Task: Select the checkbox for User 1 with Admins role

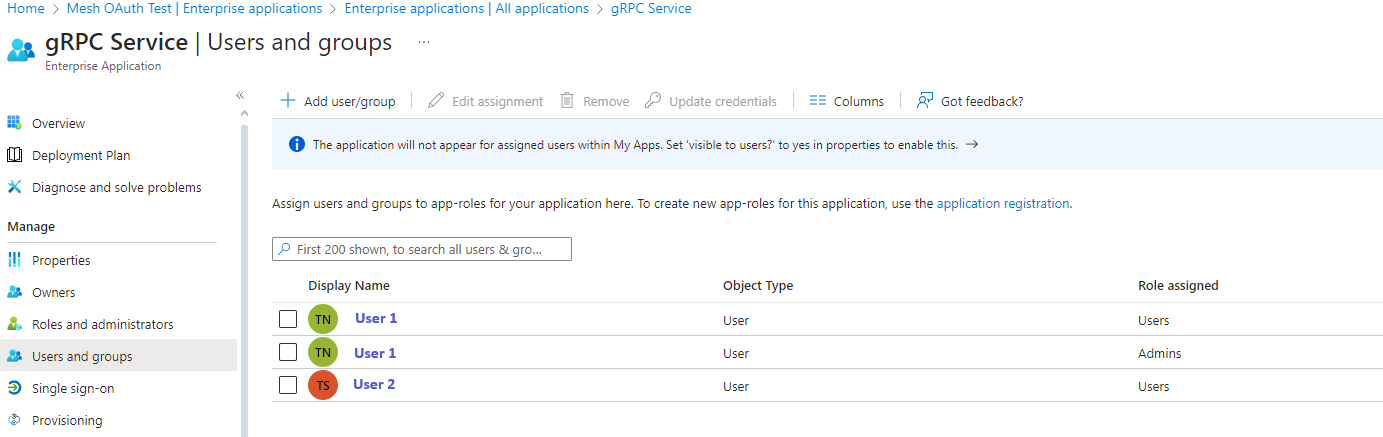Action: pyautogui.click(x=288, y=352)
